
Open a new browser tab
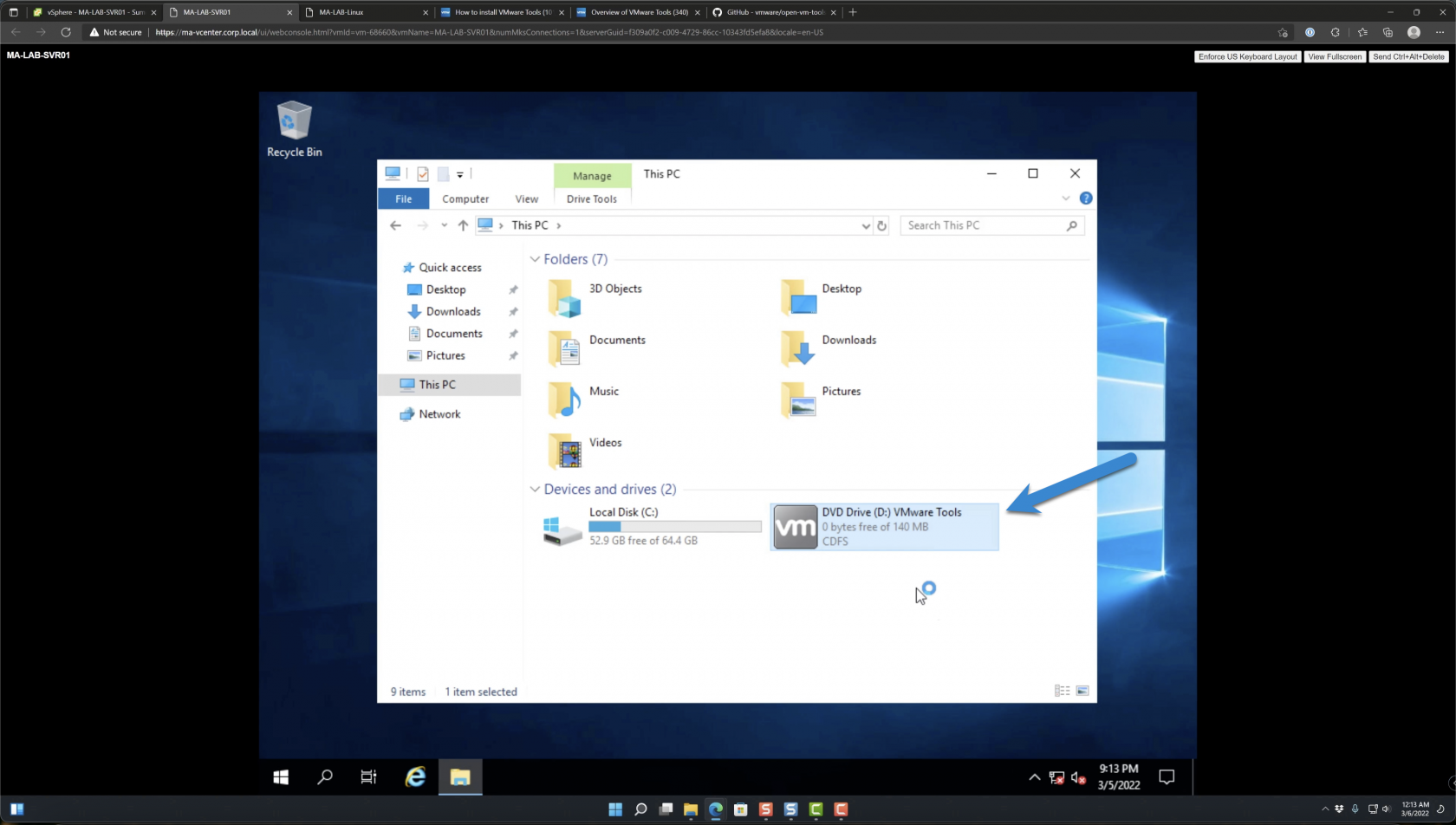(x=853, y=12)
